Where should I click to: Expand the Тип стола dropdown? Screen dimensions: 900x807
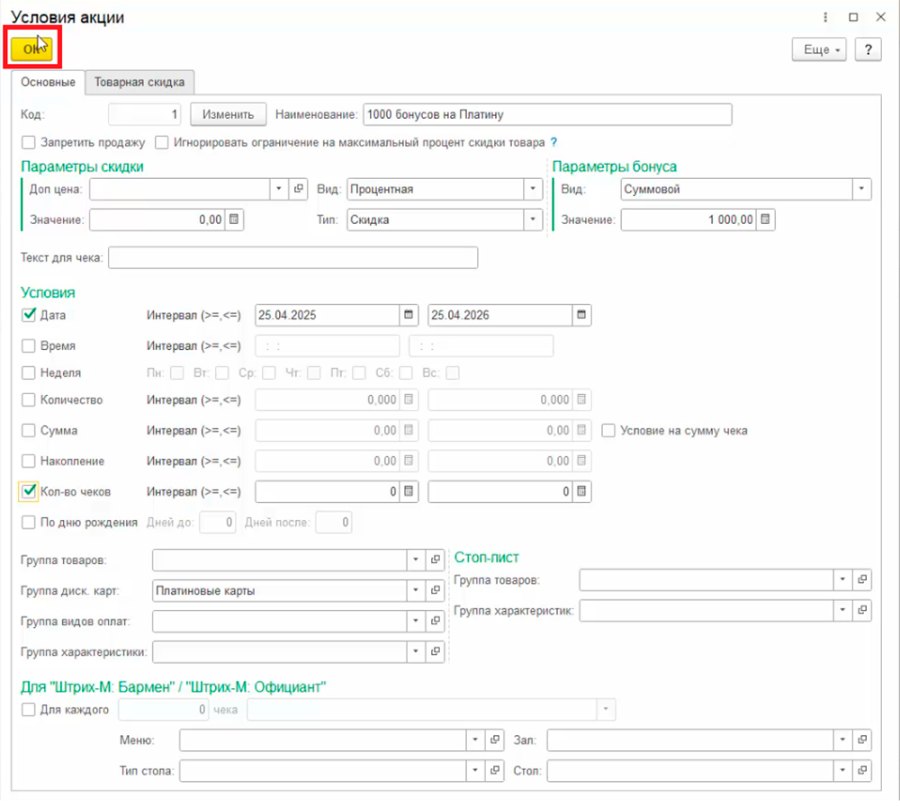475,770
